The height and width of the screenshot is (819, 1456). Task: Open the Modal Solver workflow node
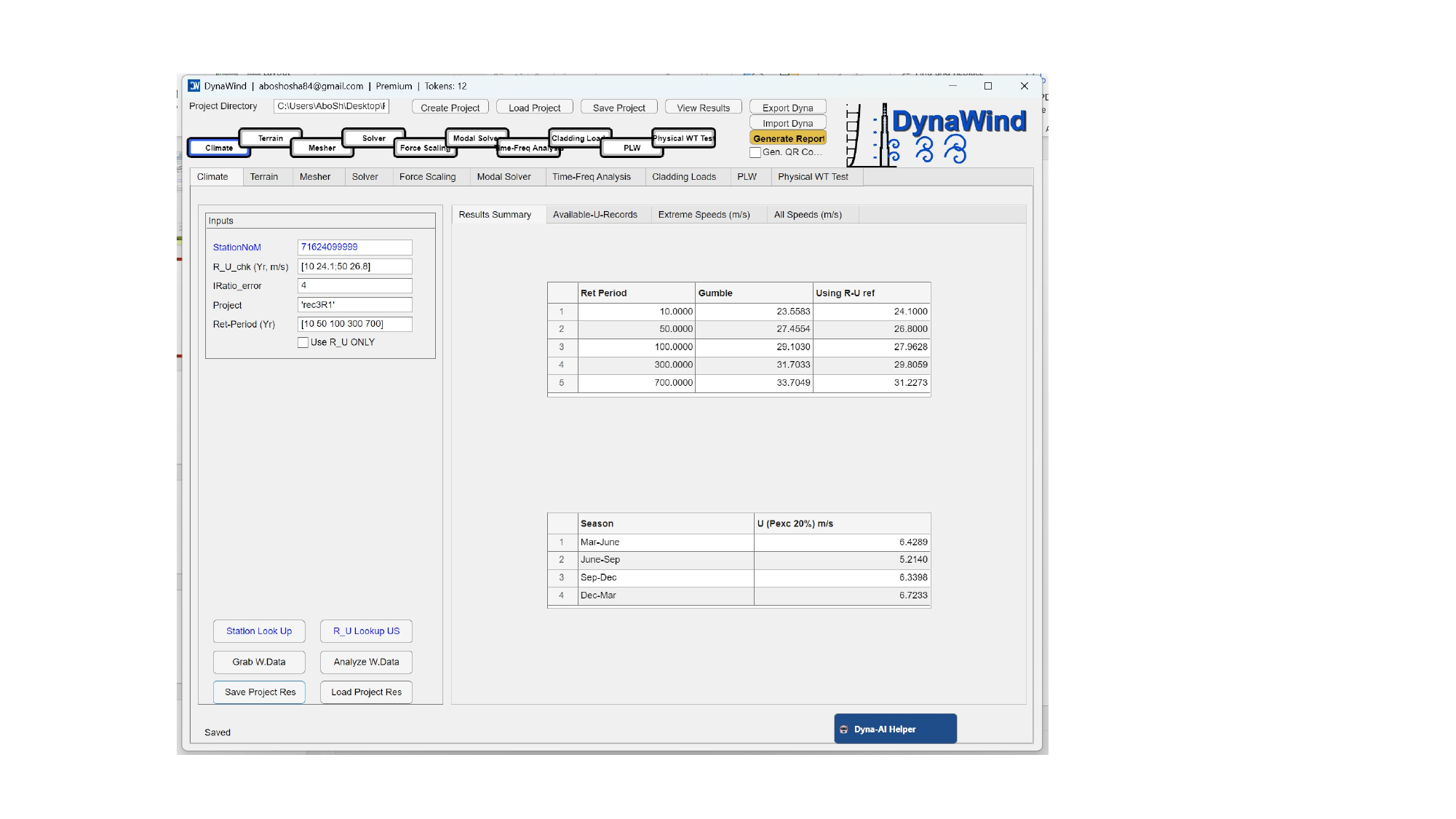click(x=477, y=138)
